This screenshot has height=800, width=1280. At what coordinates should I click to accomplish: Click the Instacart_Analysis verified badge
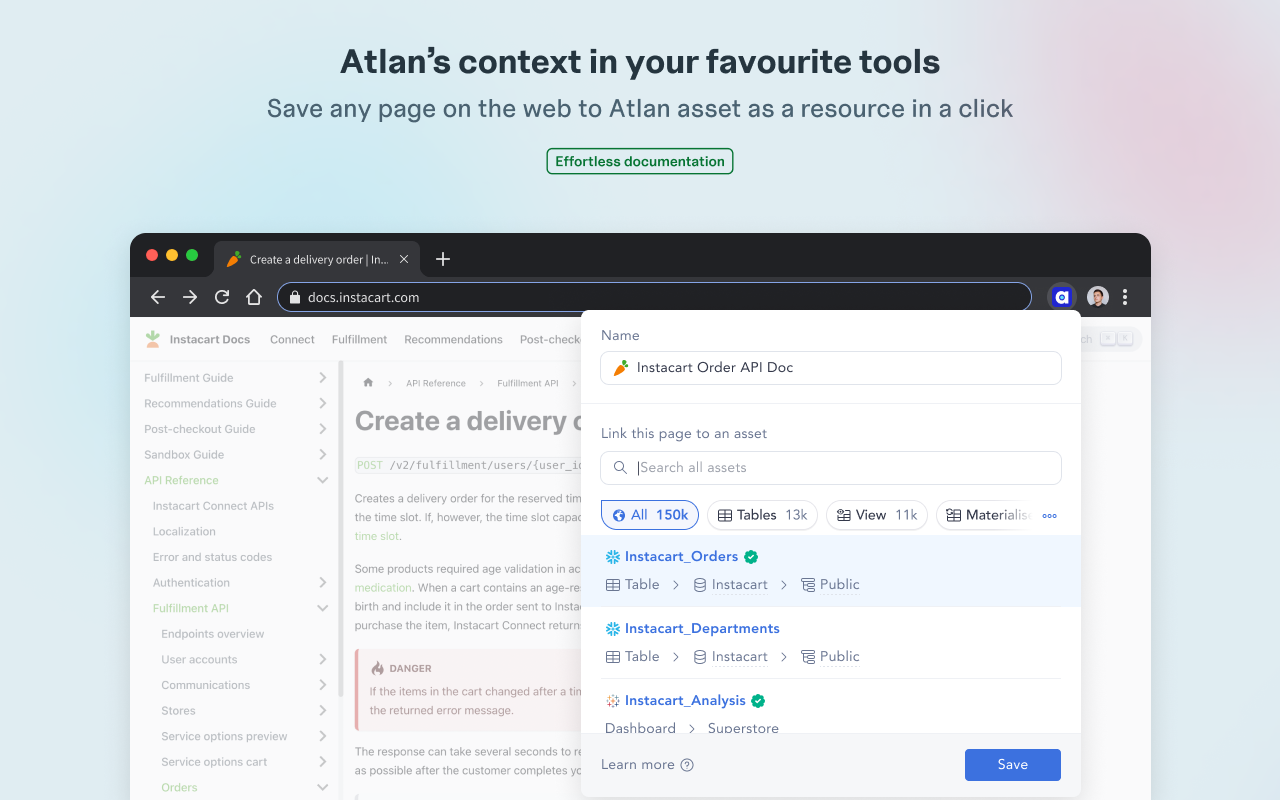click(758, 701)
